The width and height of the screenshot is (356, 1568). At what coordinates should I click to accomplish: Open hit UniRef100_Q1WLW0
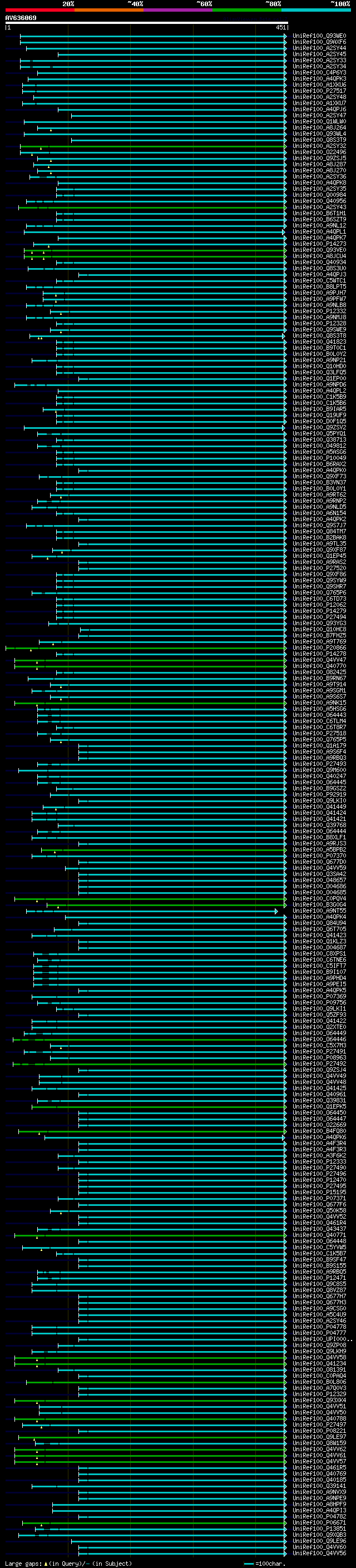(x=319, y=122)
